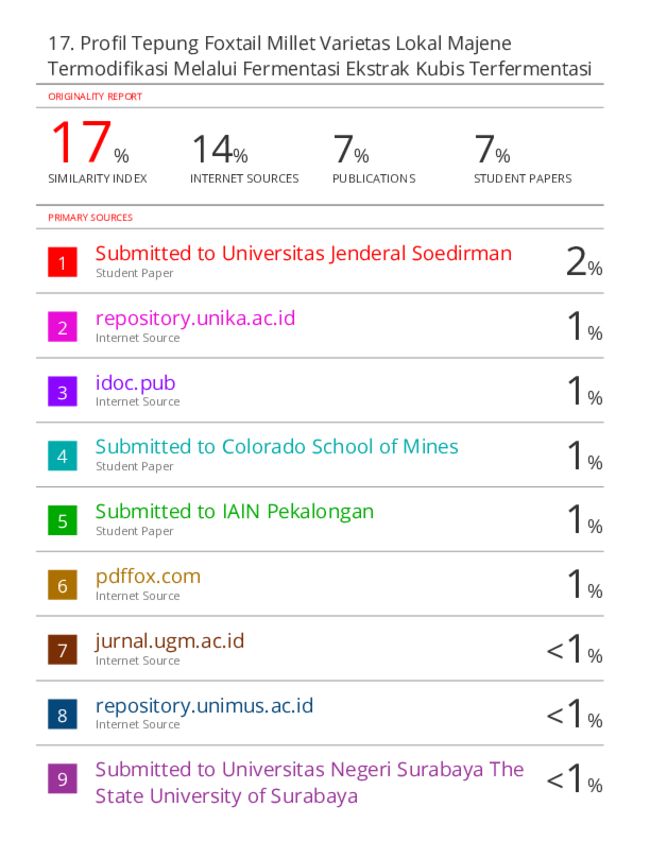650x841 pixels.
Task: Open the pdffox.com source link
Action: (148, 577)
